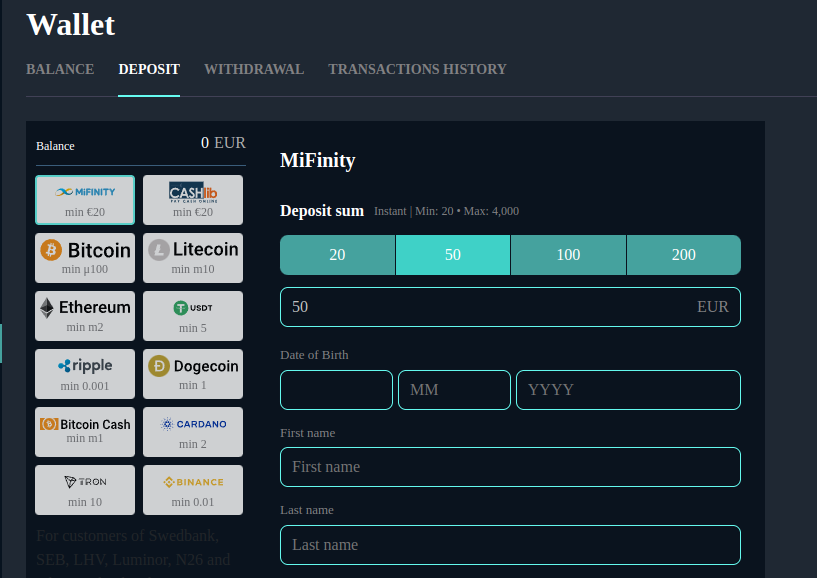Choose the 100 deposit preset
The width and height of the screenshot is (817, 578).
click(x=568, y=255)
